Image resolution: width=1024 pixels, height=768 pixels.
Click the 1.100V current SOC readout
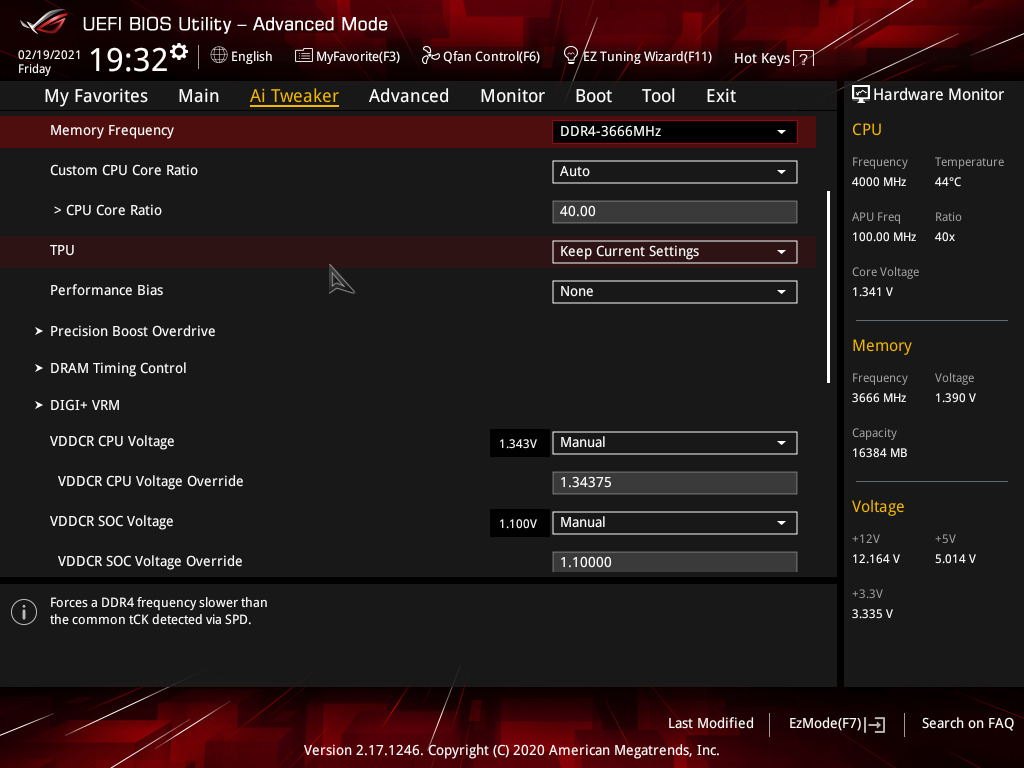[x=519, y=524]
